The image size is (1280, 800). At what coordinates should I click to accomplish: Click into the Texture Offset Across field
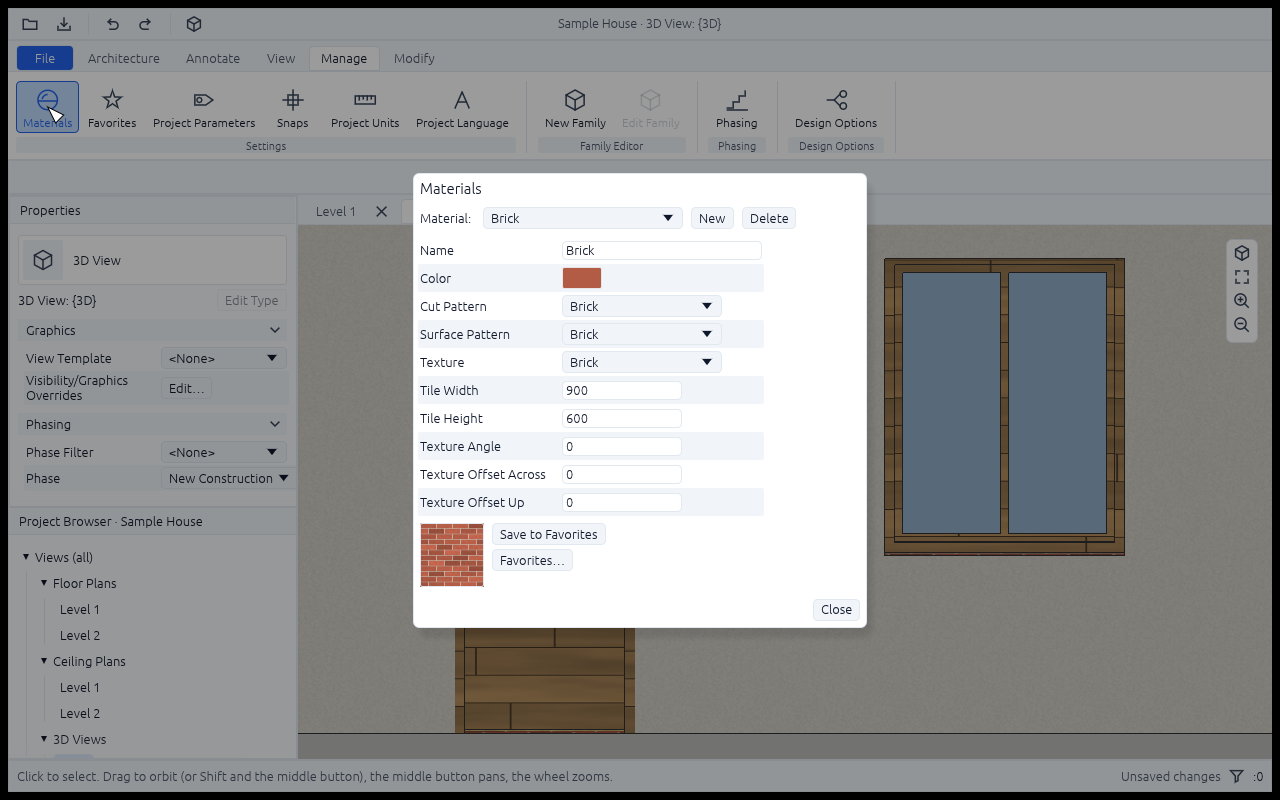[621, 474]
